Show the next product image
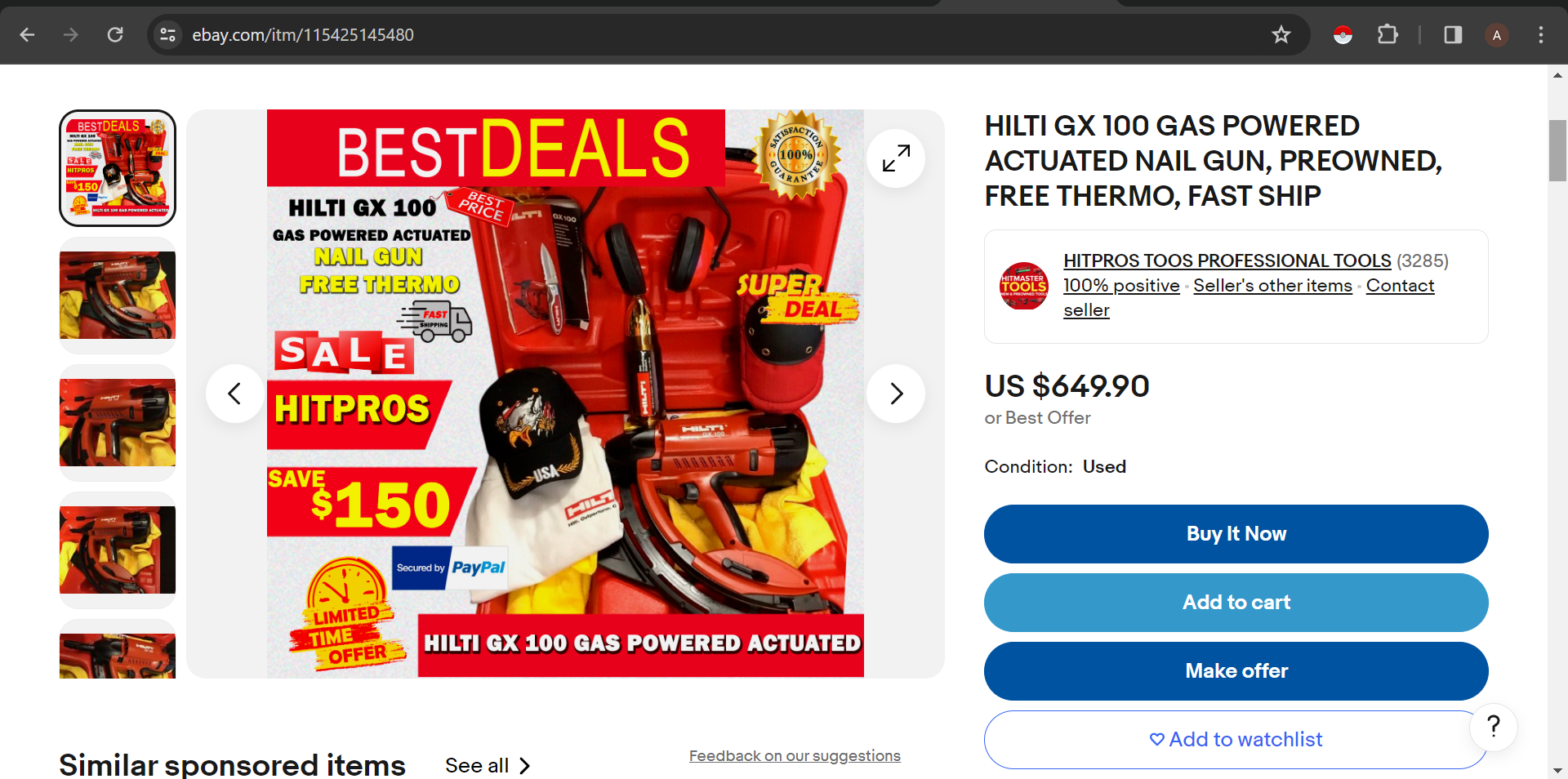 pyautogui.click(x=896, y=394)
